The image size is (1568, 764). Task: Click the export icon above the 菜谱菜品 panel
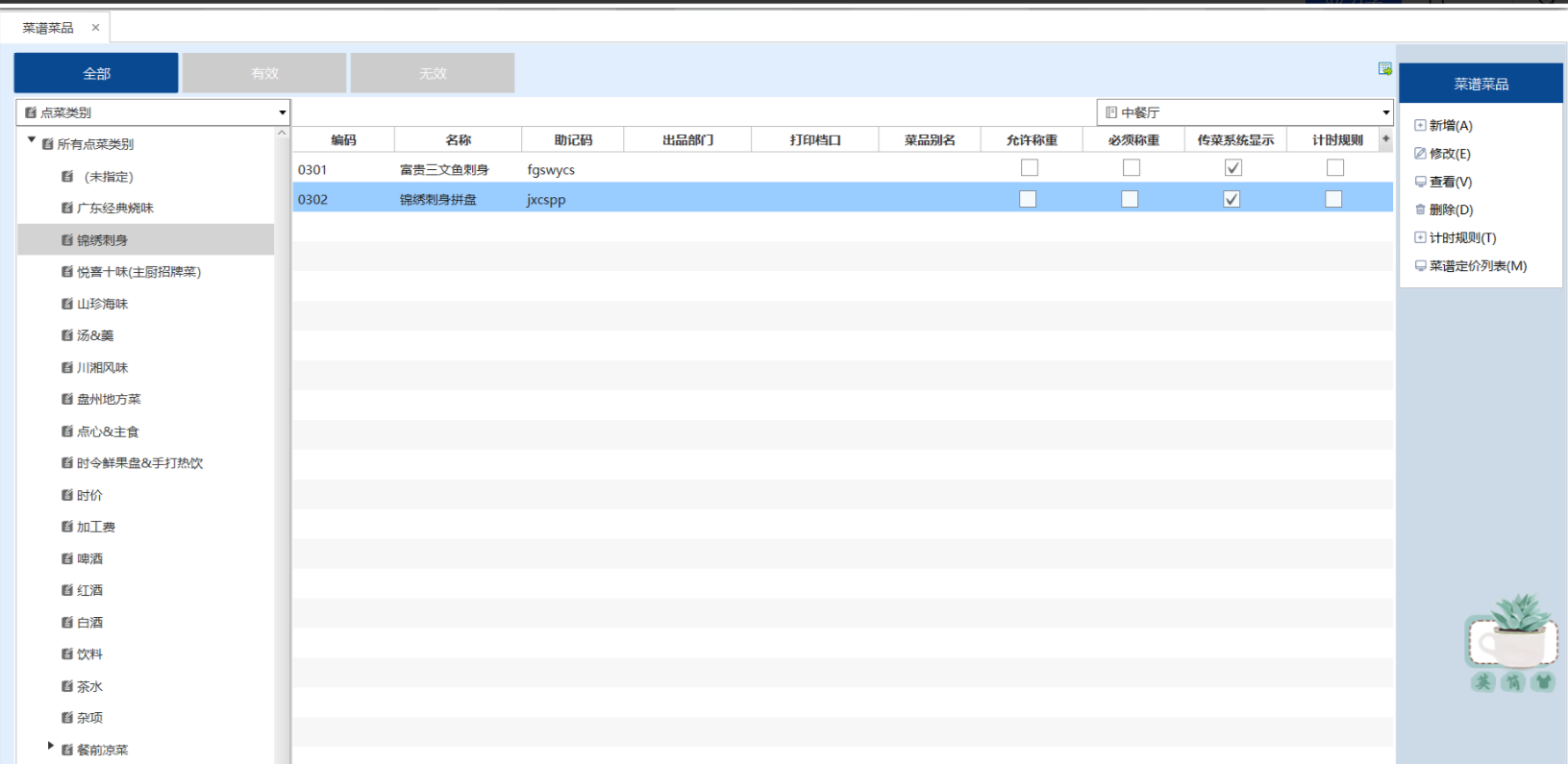1384,69
